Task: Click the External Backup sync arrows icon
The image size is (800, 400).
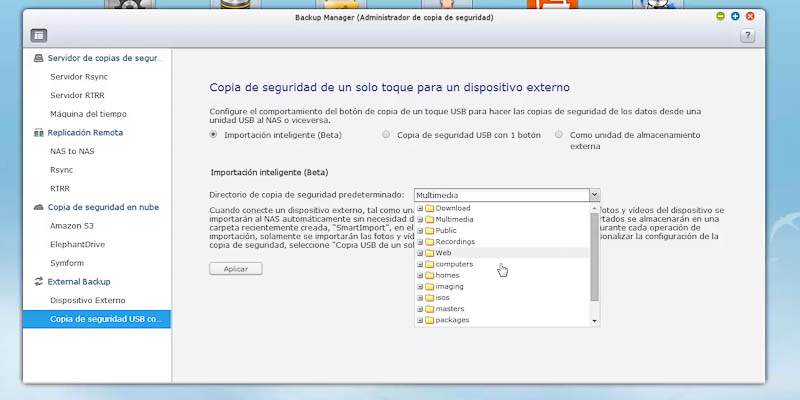Action: (38, 282)
